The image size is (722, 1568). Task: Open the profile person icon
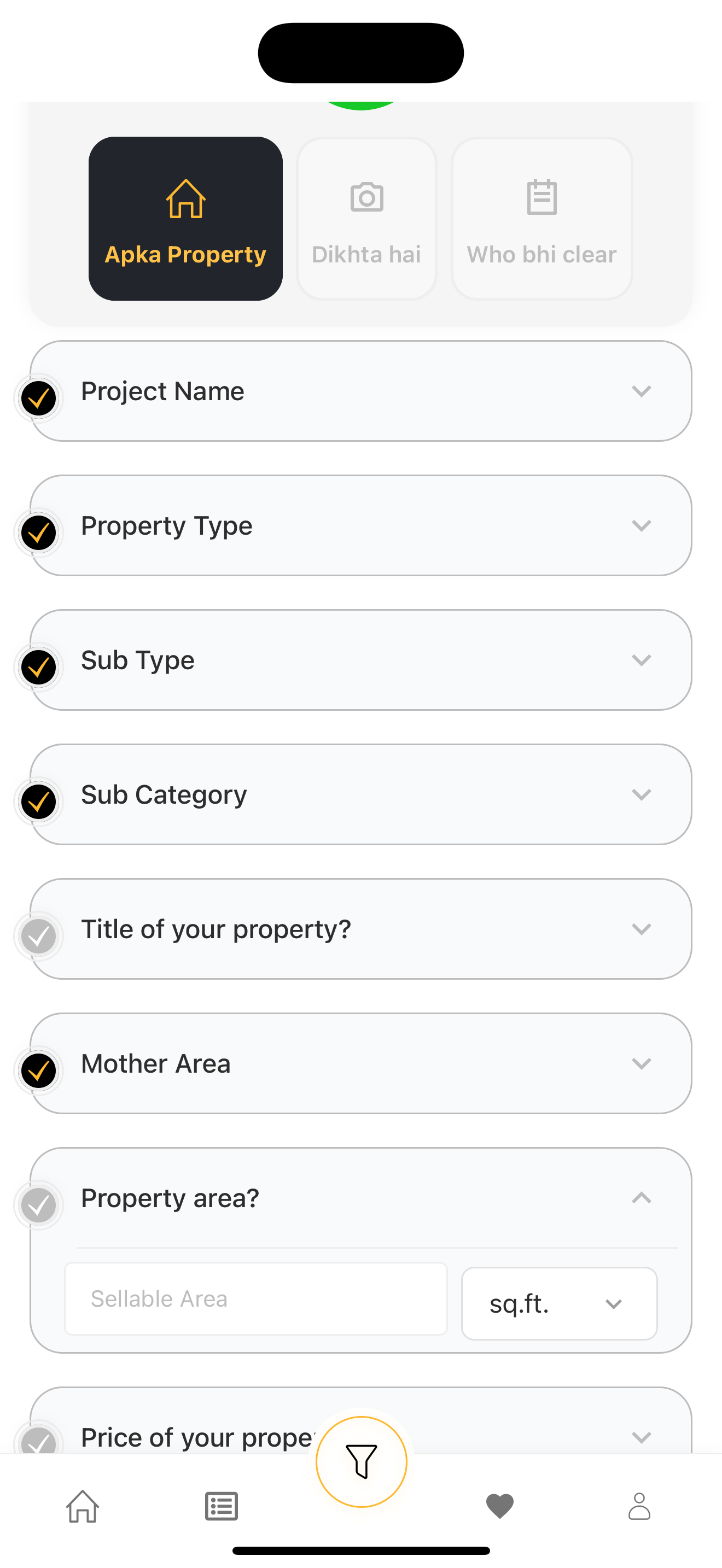click(639, 1507)
